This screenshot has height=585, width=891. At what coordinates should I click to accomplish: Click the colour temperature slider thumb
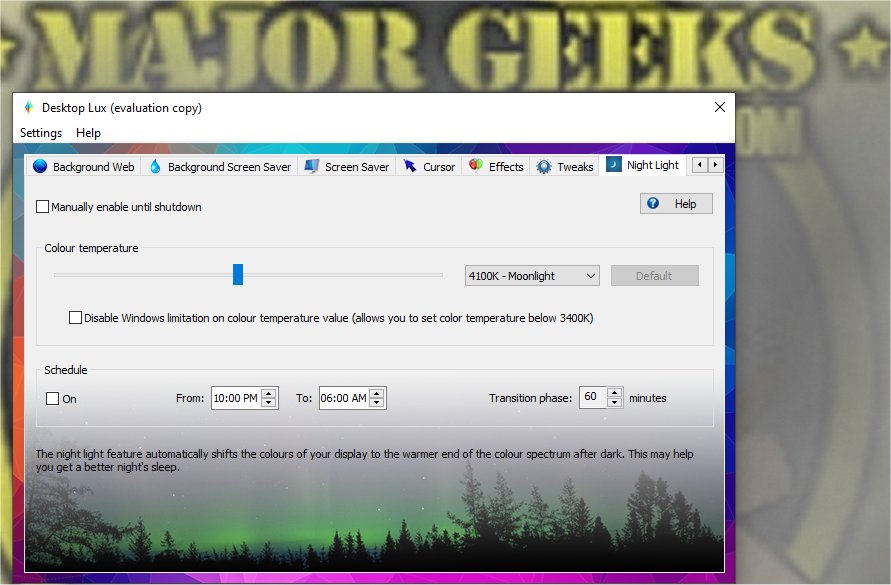coord(238,274)
